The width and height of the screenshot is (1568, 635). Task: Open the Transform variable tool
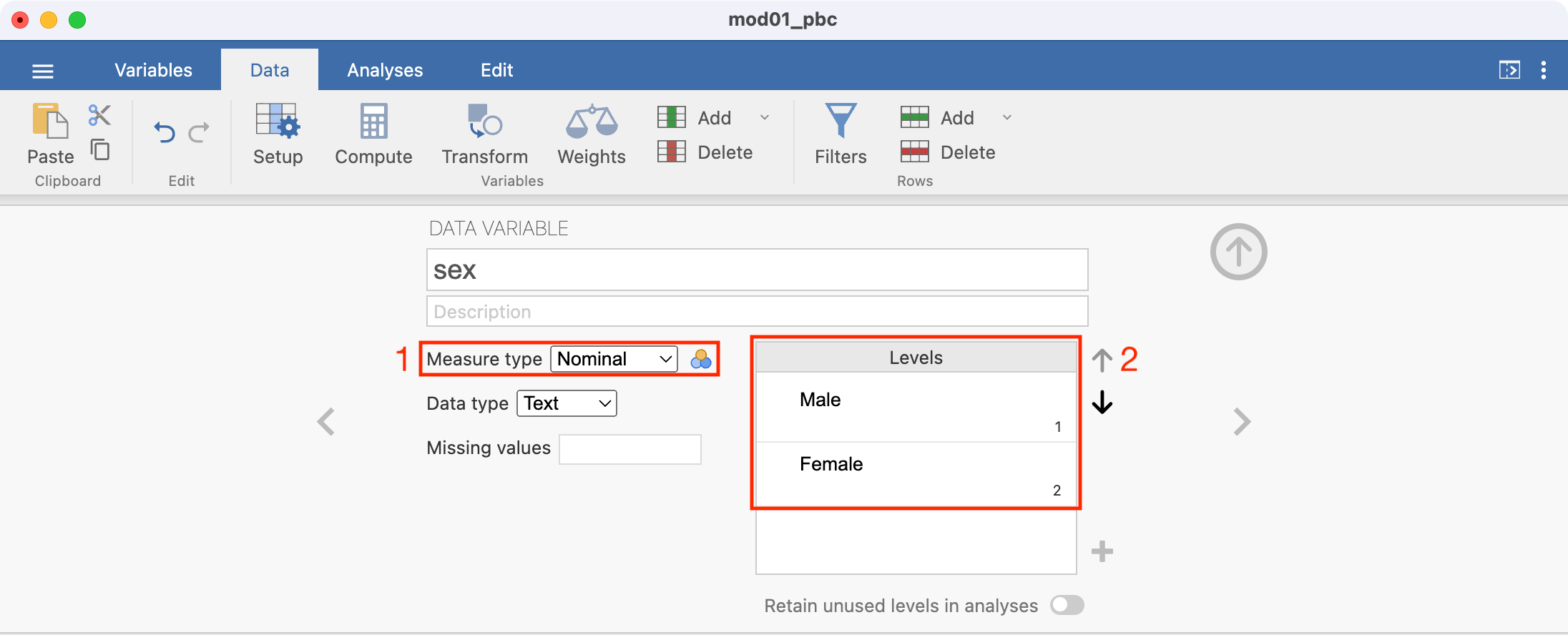coord(484,134)
